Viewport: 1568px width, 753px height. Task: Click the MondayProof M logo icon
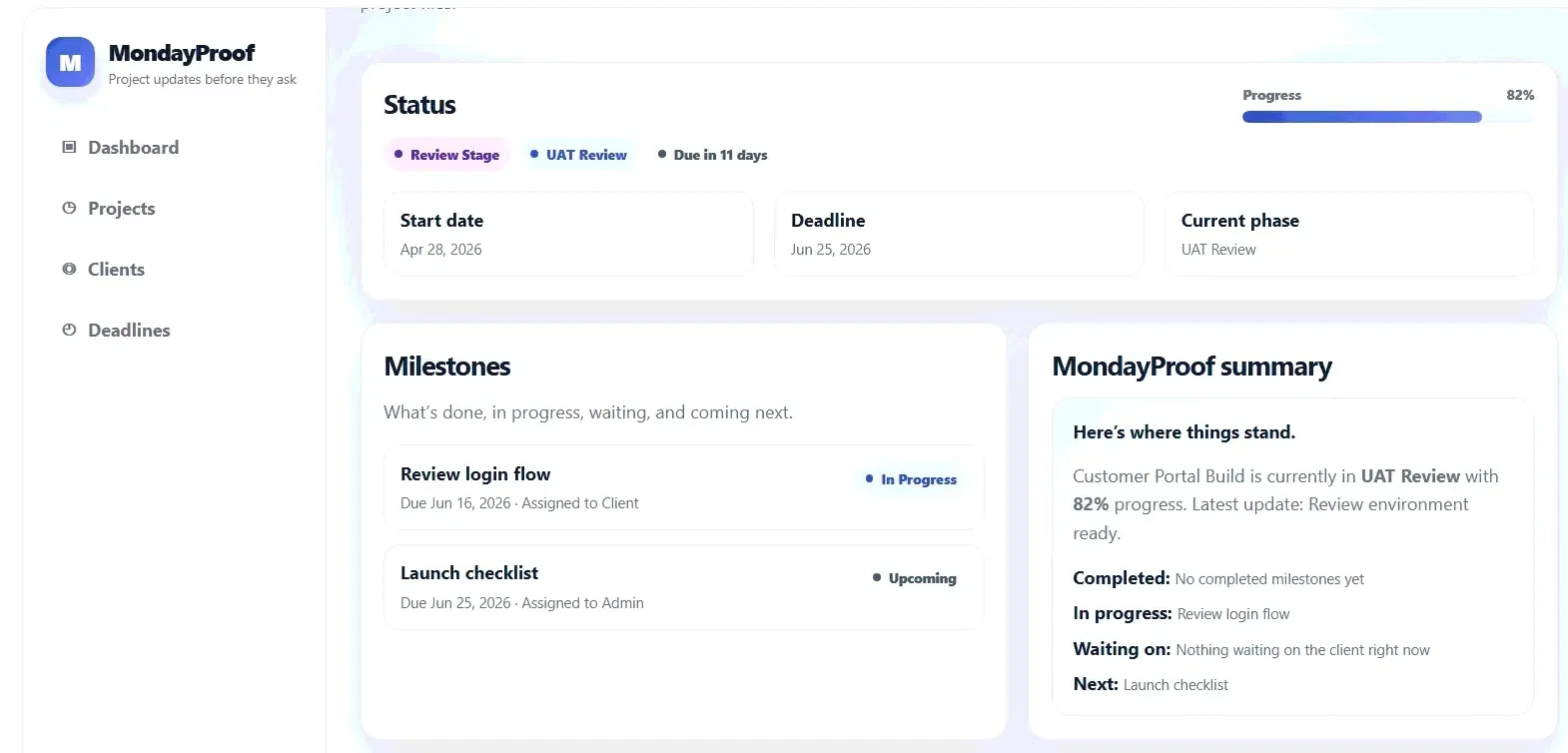tap(70, 63)
